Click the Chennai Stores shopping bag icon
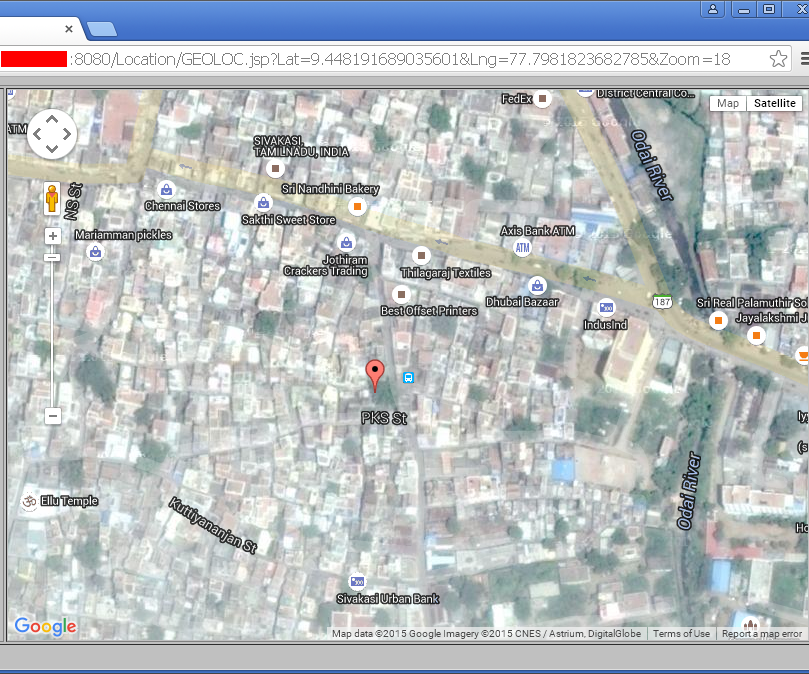The width and height of the screenshot is (809, 674). [x=166, y=189]
